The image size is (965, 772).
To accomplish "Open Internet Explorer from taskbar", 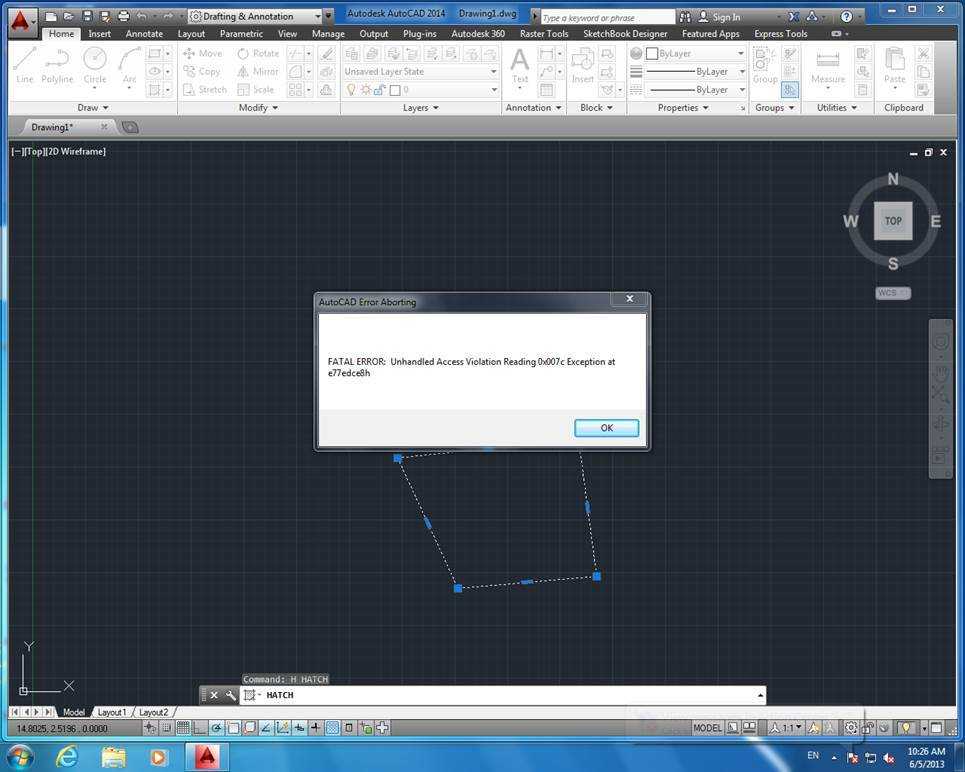I will (66, 757).
